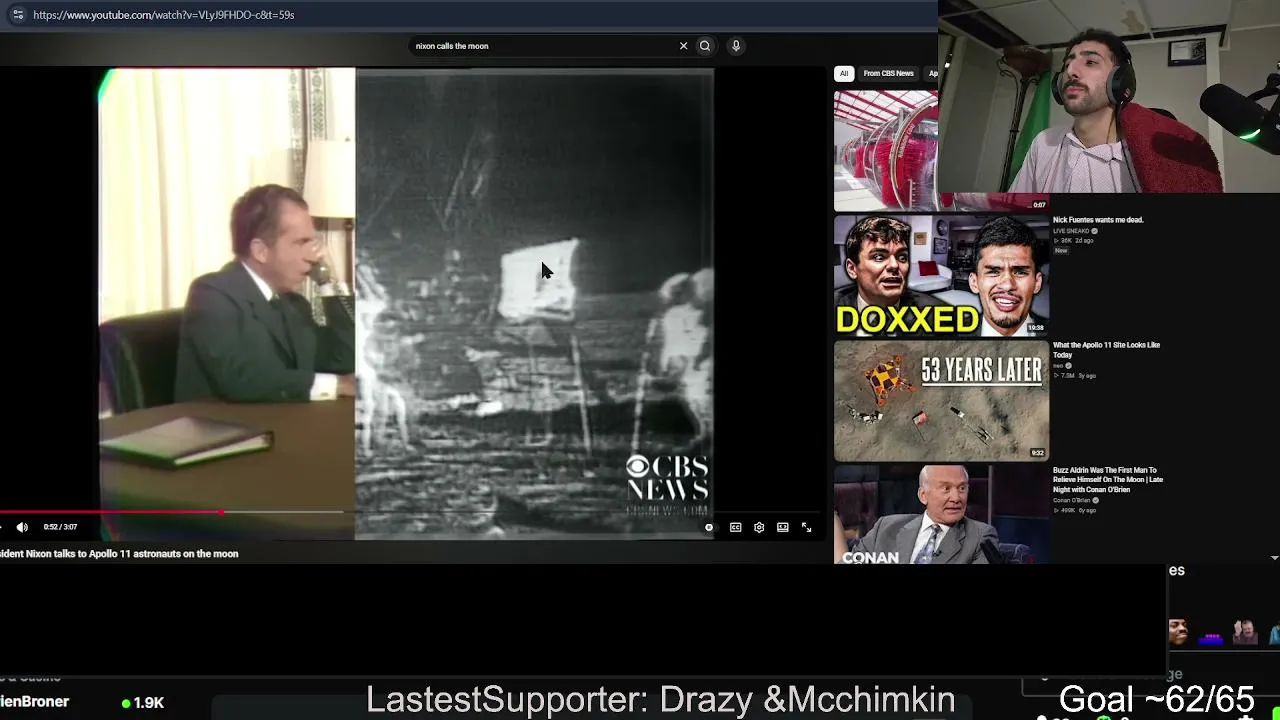Clear the YouTube search query

pos(684,46)
